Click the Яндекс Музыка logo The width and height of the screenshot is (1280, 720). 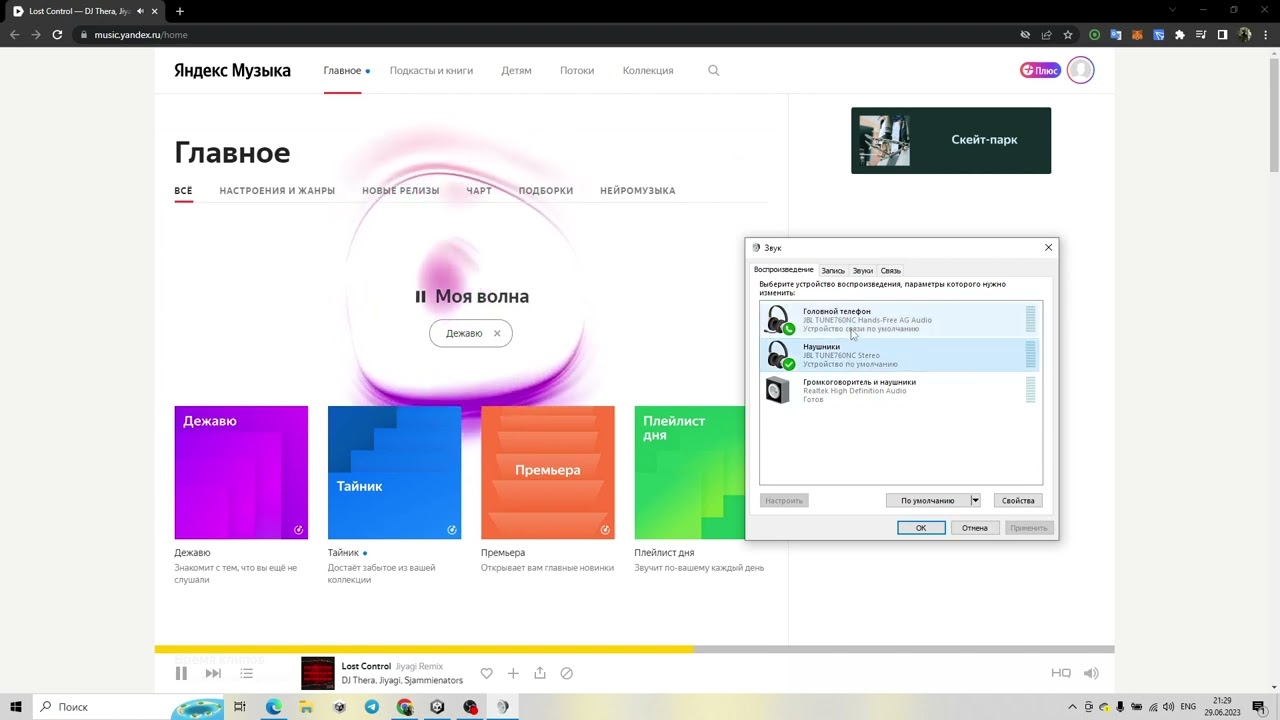pyautogui.click(x=232, y=71)
